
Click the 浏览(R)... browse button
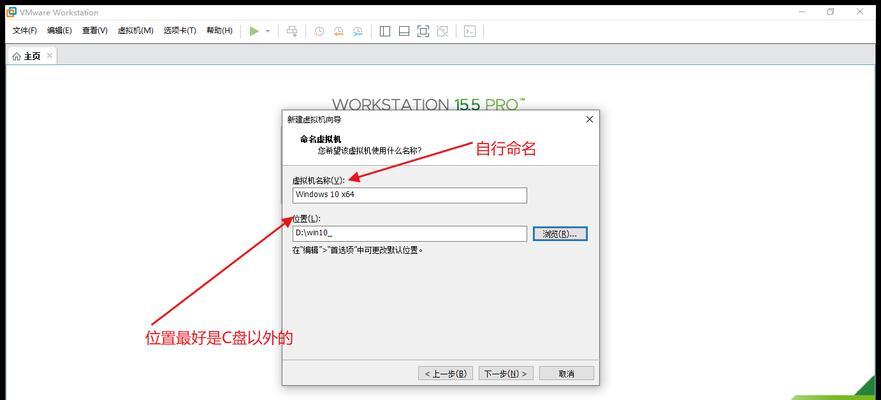tap(560, 234)
